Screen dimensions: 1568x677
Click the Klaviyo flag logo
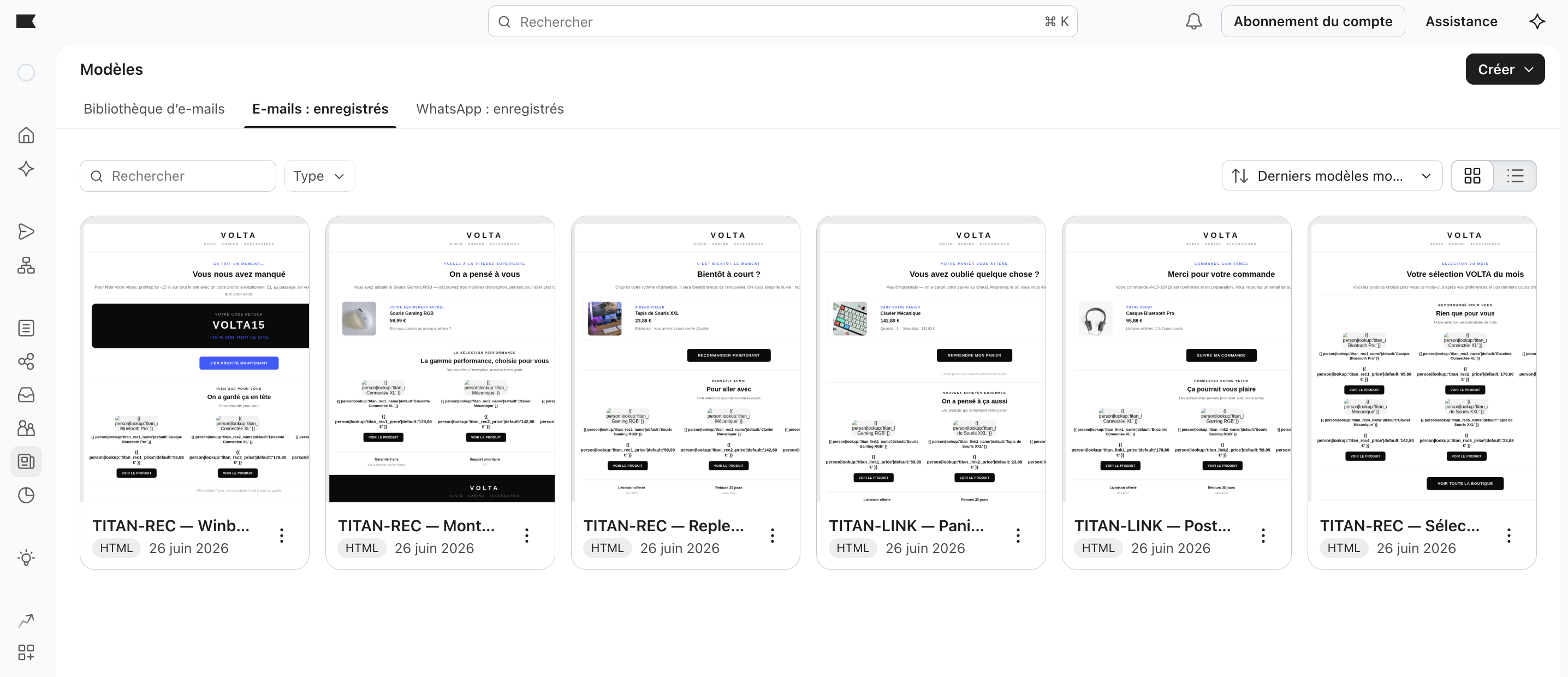(26, 21)
